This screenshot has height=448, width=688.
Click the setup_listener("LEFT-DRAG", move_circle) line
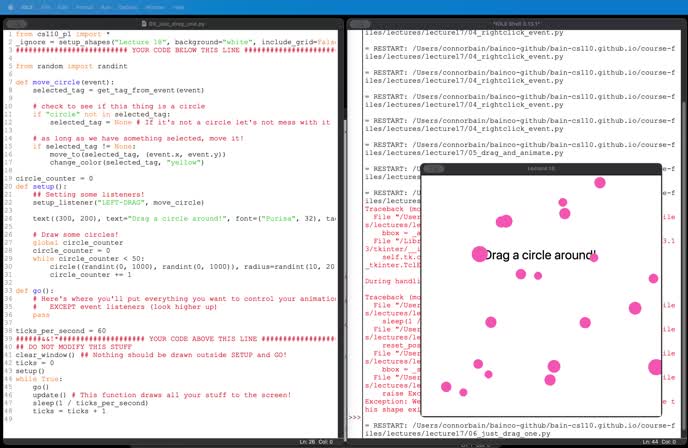click(x=118, y=203)
